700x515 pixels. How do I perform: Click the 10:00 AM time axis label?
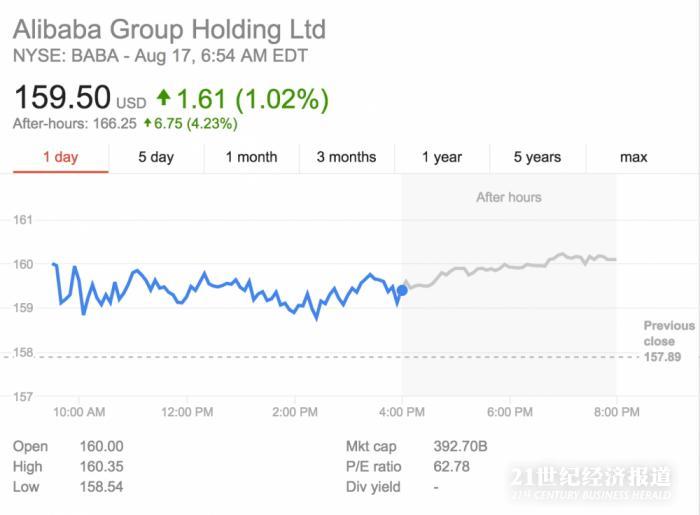78,412
